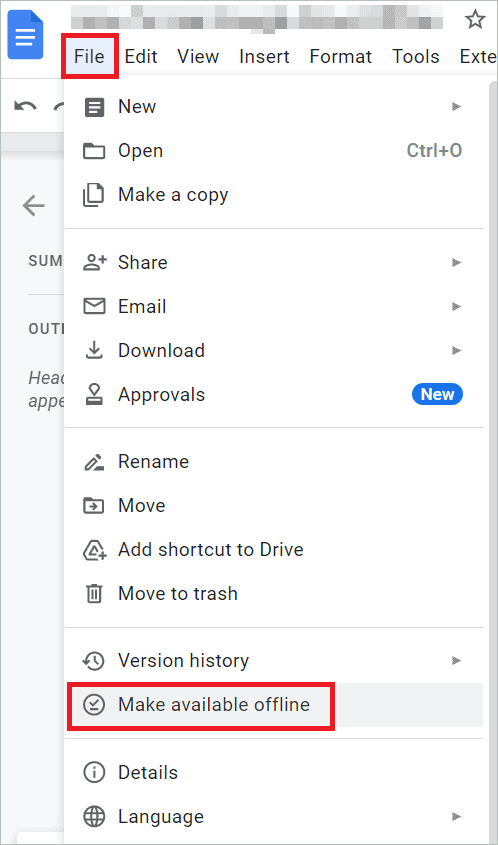Open the Edit menu
The height and width of the screenshot is (845, 498).
141,57
